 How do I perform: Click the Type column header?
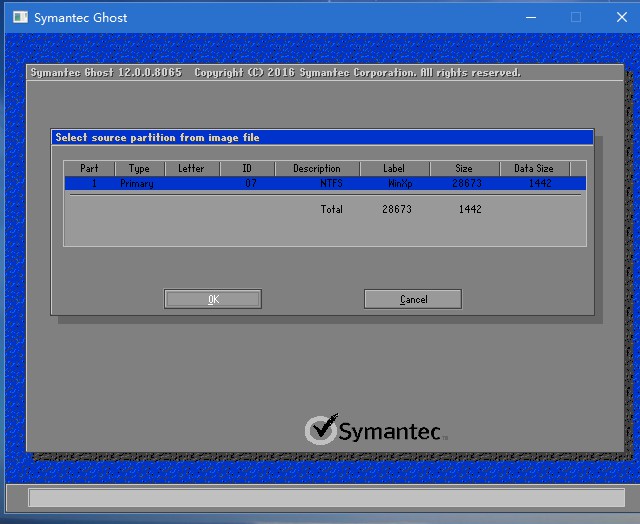pos(139,169)
